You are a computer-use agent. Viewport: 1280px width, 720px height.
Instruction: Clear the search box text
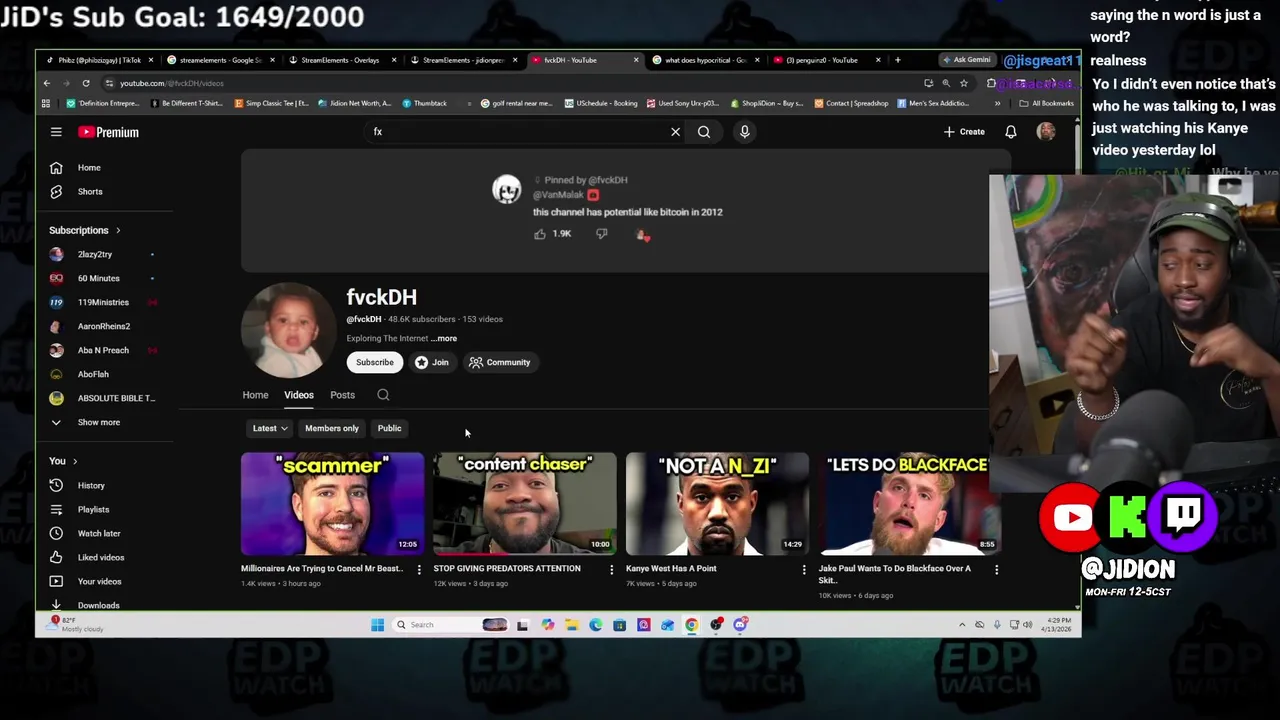675,132
